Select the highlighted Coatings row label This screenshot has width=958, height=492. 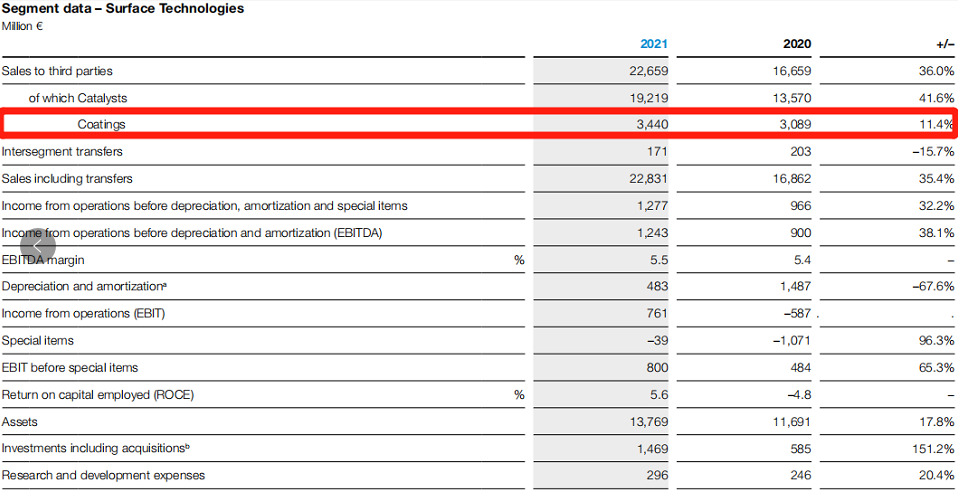[101, 125]
